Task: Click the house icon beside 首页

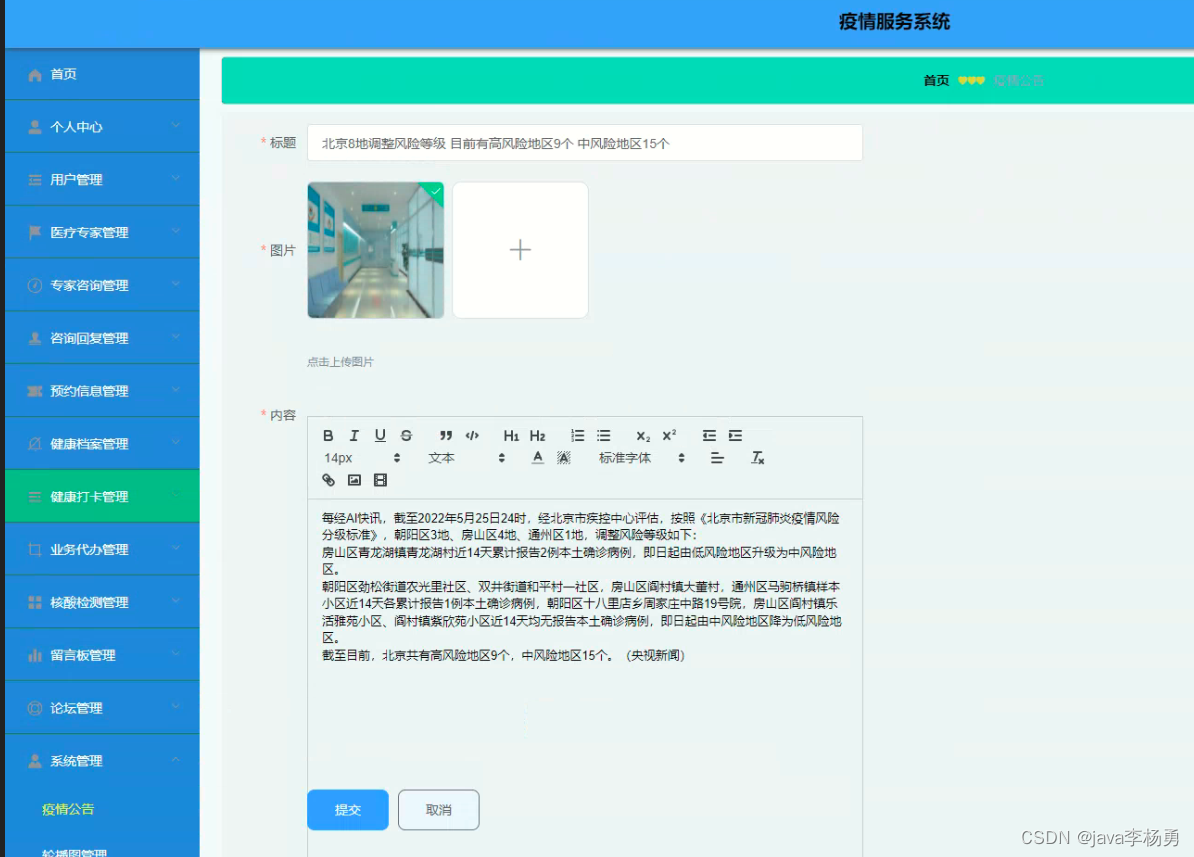Action: (34, 75)
